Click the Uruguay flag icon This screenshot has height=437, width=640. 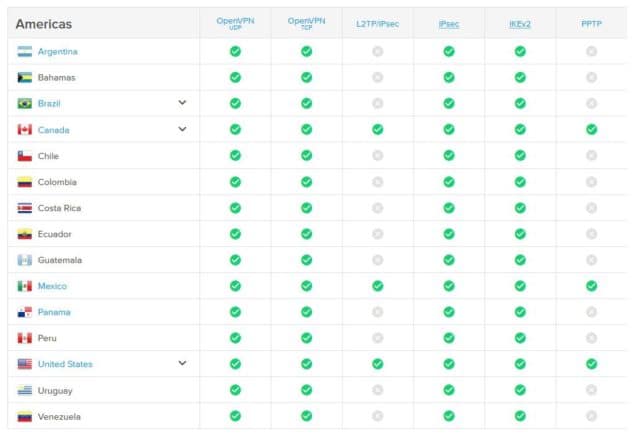pos(24,390)
